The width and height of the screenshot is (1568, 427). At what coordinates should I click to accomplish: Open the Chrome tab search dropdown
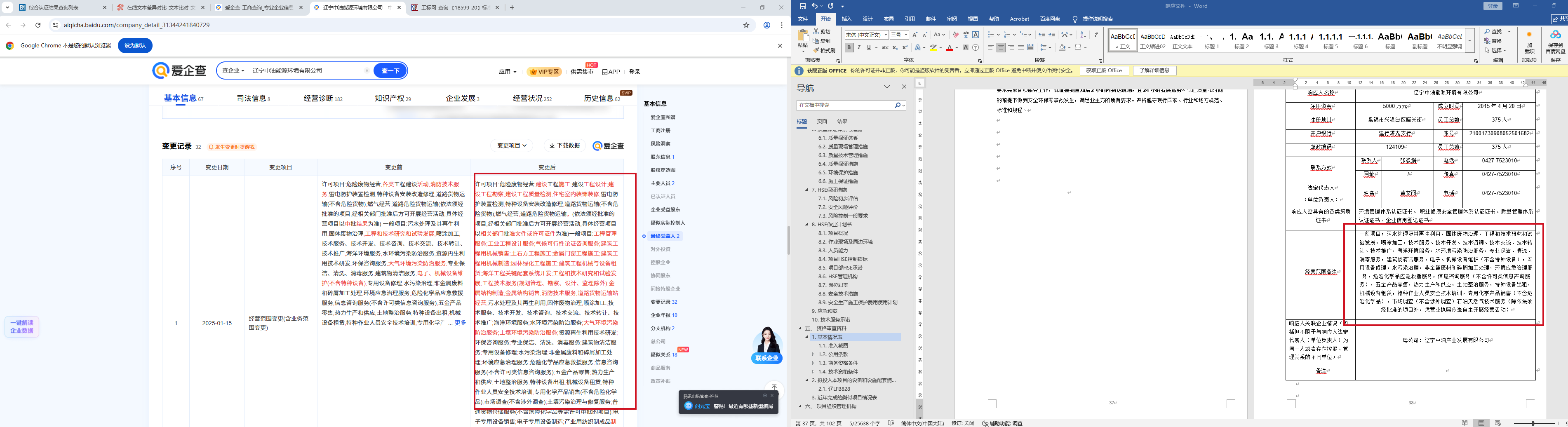[8, 8]
